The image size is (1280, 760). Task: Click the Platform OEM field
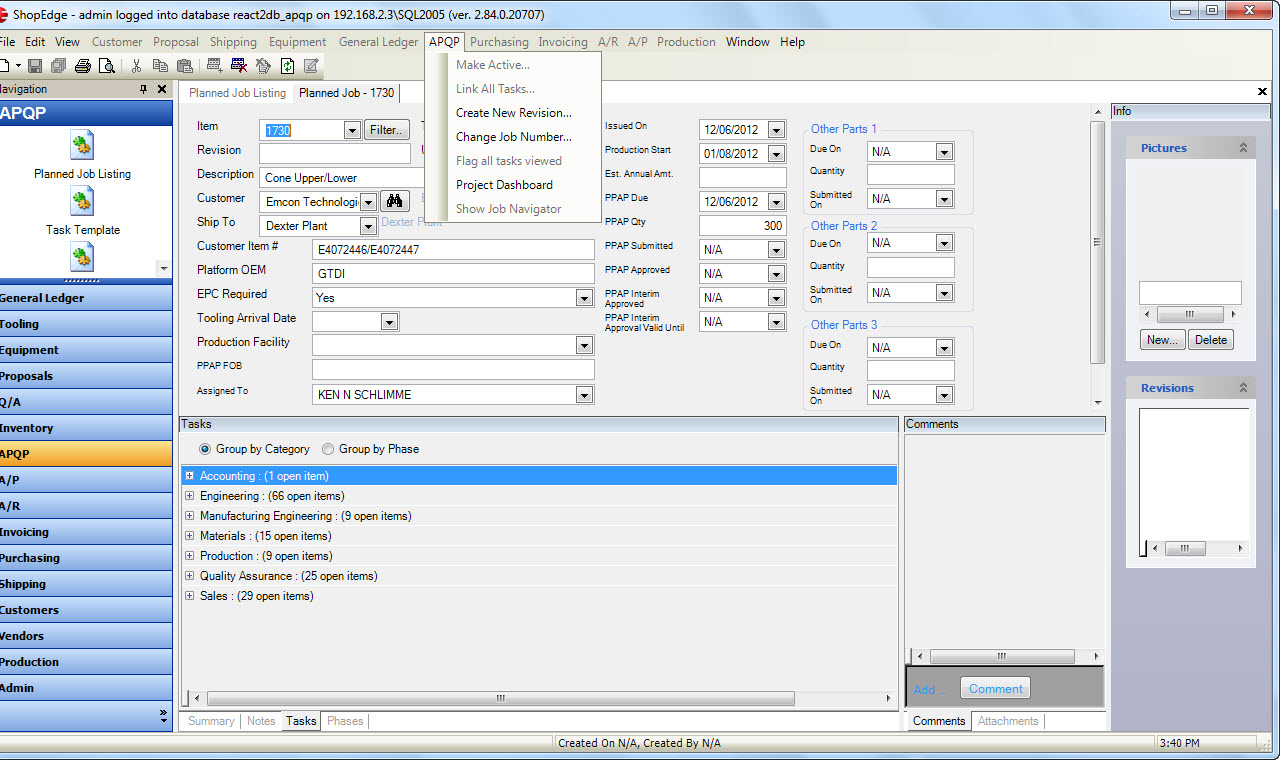pos(453,274)
